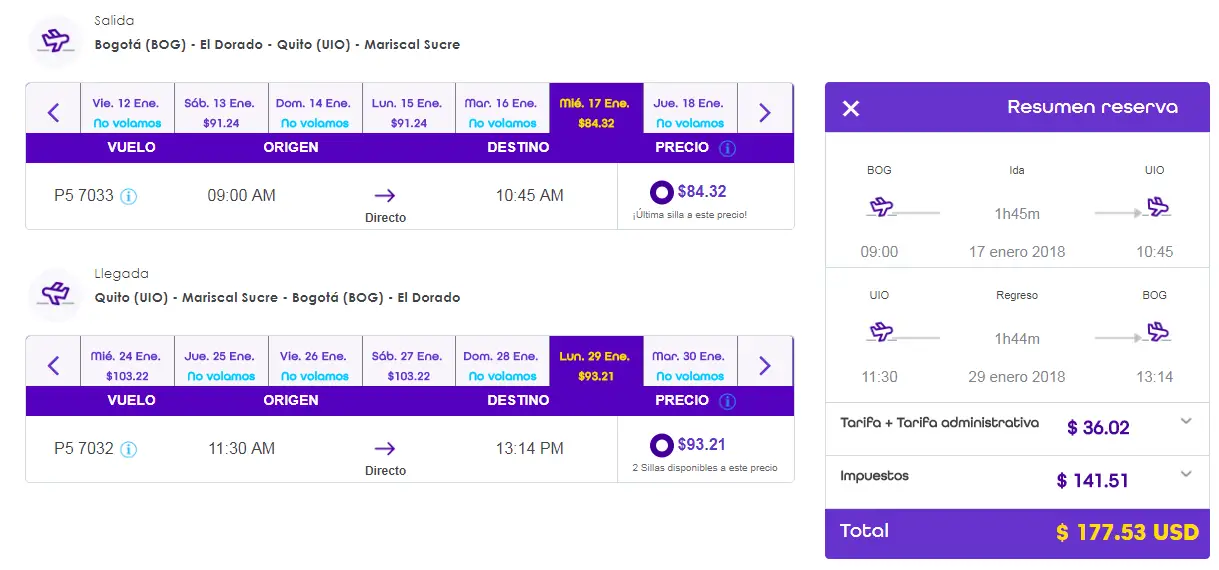The height and width of the screenshot is (570, 1219).
Task: Click info icon next to flight P5 7032
Action: 128,449
